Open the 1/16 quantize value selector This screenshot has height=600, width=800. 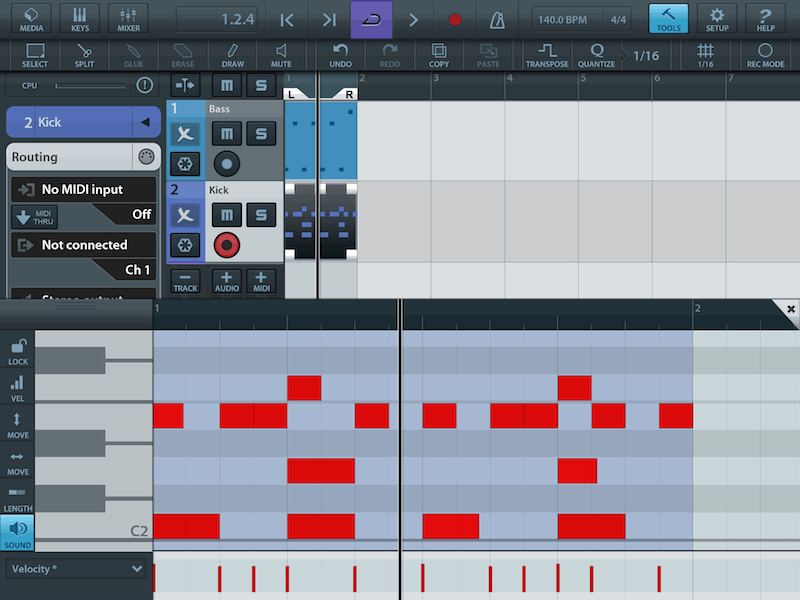point(646,55)
